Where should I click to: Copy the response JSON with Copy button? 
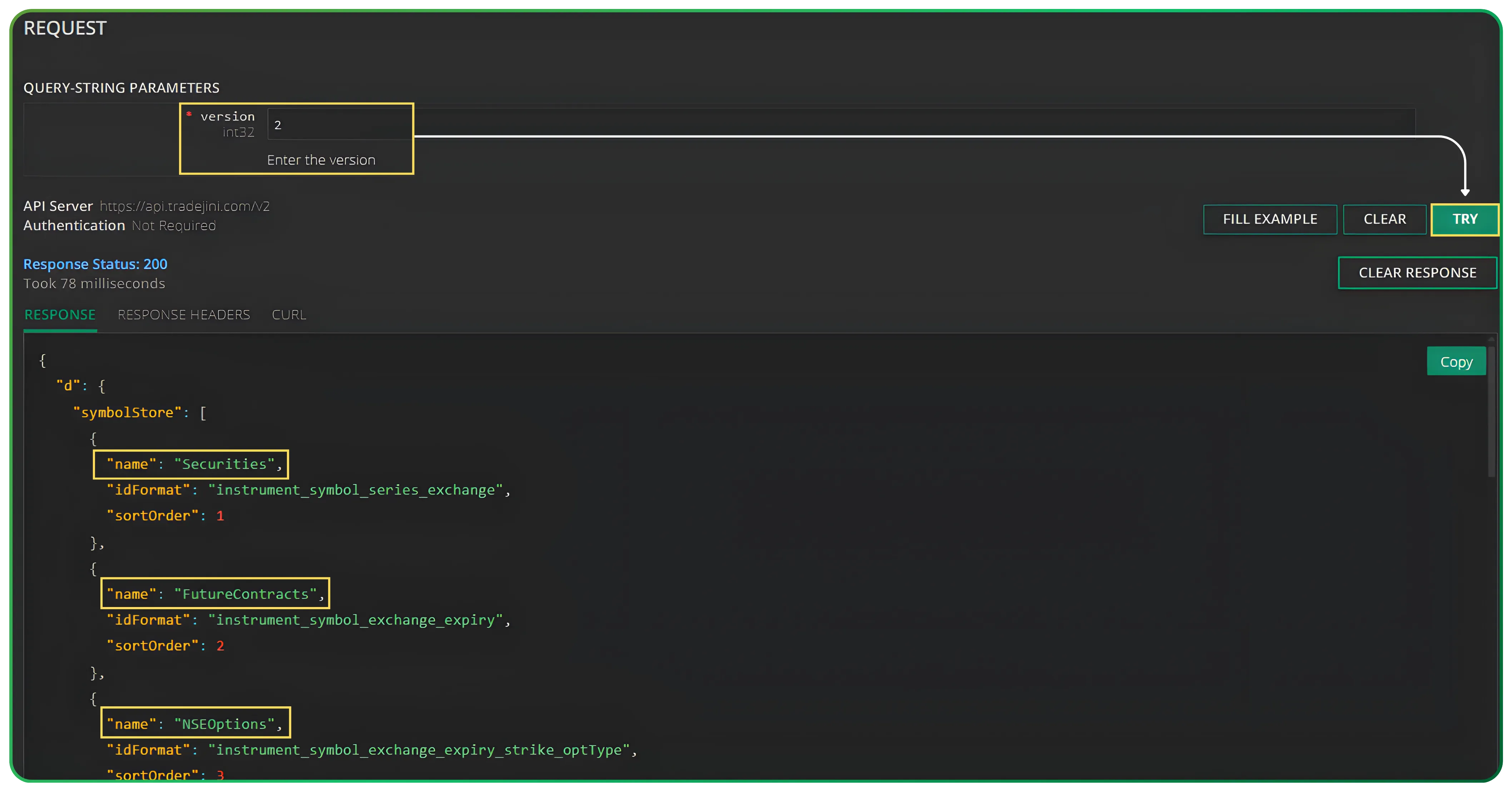point(1456,361)
